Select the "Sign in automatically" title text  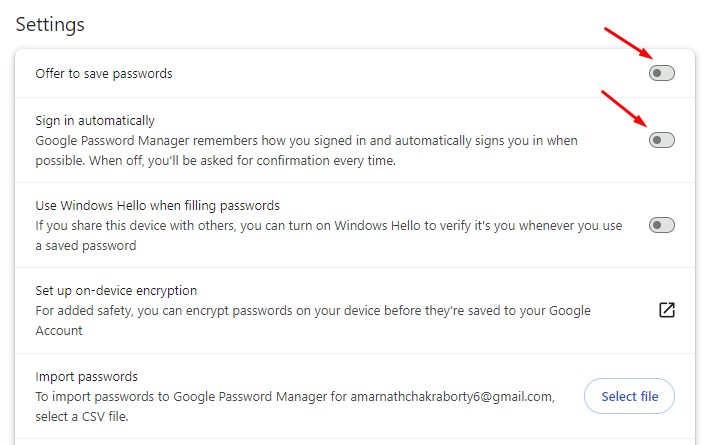coord(95,121)
